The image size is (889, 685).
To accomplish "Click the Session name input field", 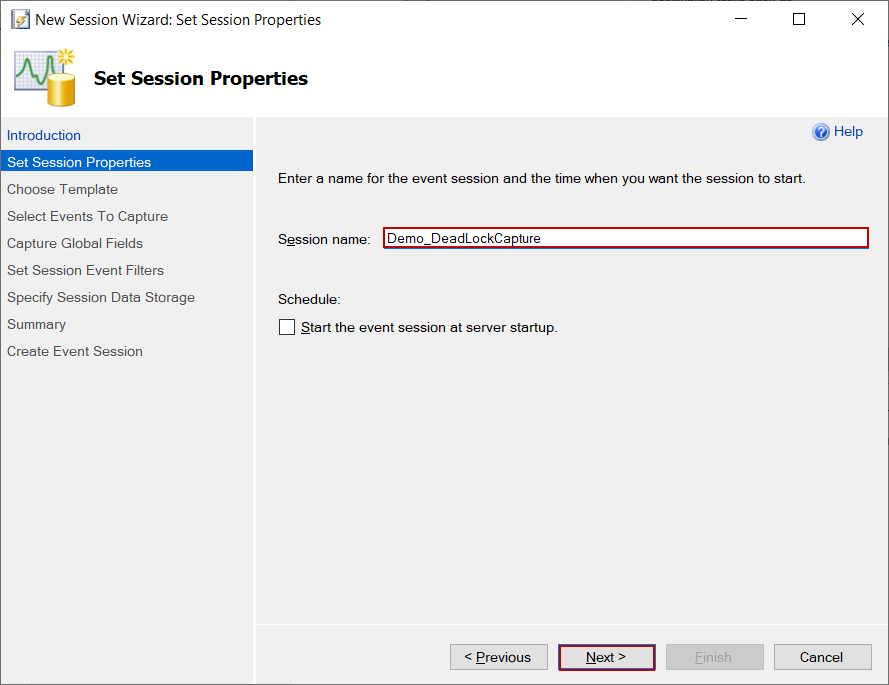I will tap(625, 238).
